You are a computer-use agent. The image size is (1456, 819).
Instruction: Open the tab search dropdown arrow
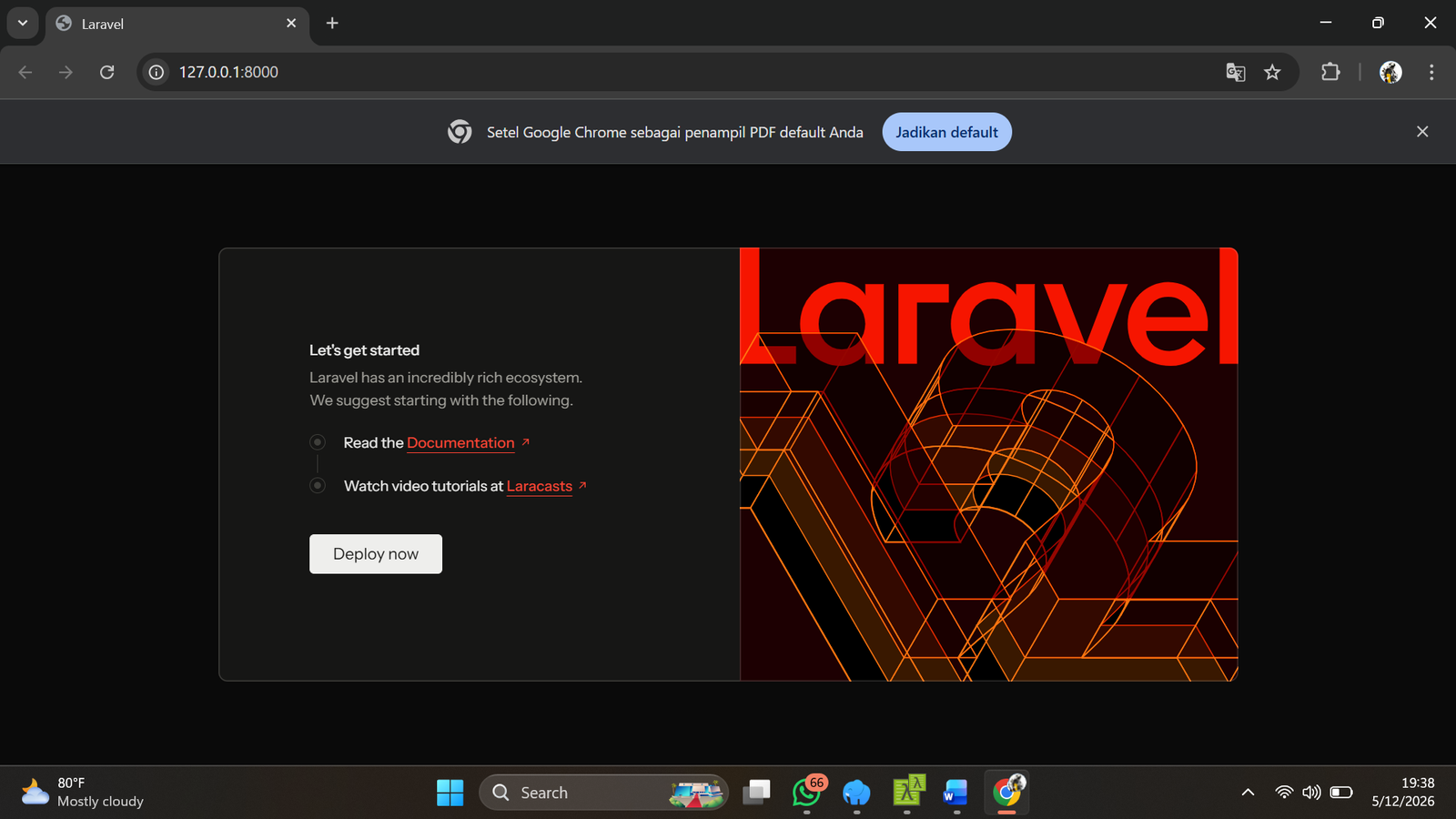click(x=23, y=23)
